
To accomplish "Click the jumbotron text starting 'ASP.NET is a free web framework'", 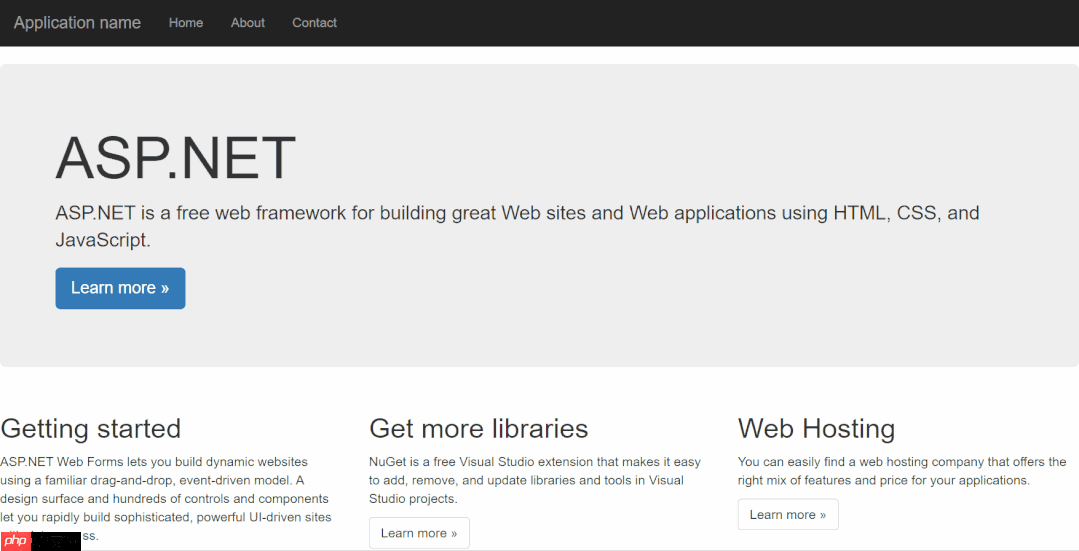I will pos(517,226).
